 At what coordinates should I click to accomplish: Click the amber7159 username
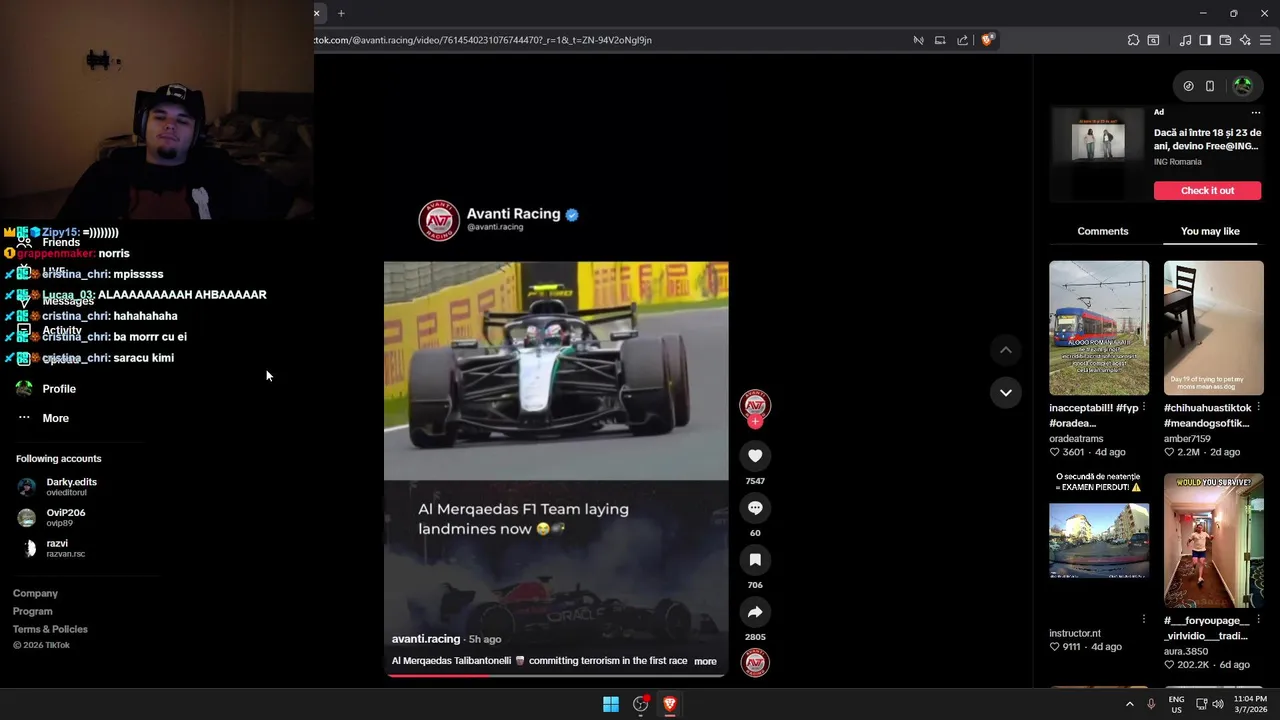[x=1187, y=439]
